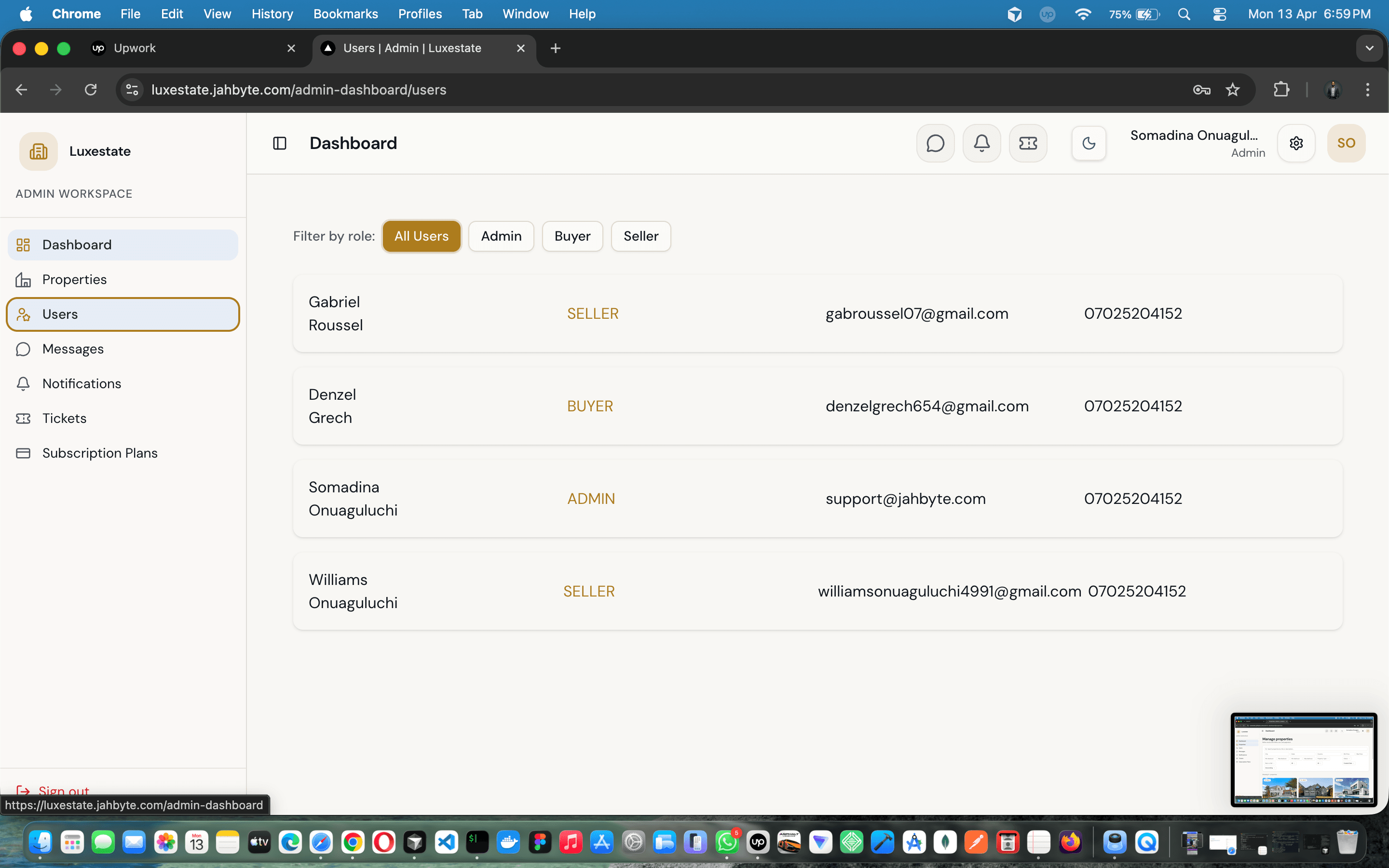
Task: Click Sign out at the sidebar bottom
Action: (63, 790)
